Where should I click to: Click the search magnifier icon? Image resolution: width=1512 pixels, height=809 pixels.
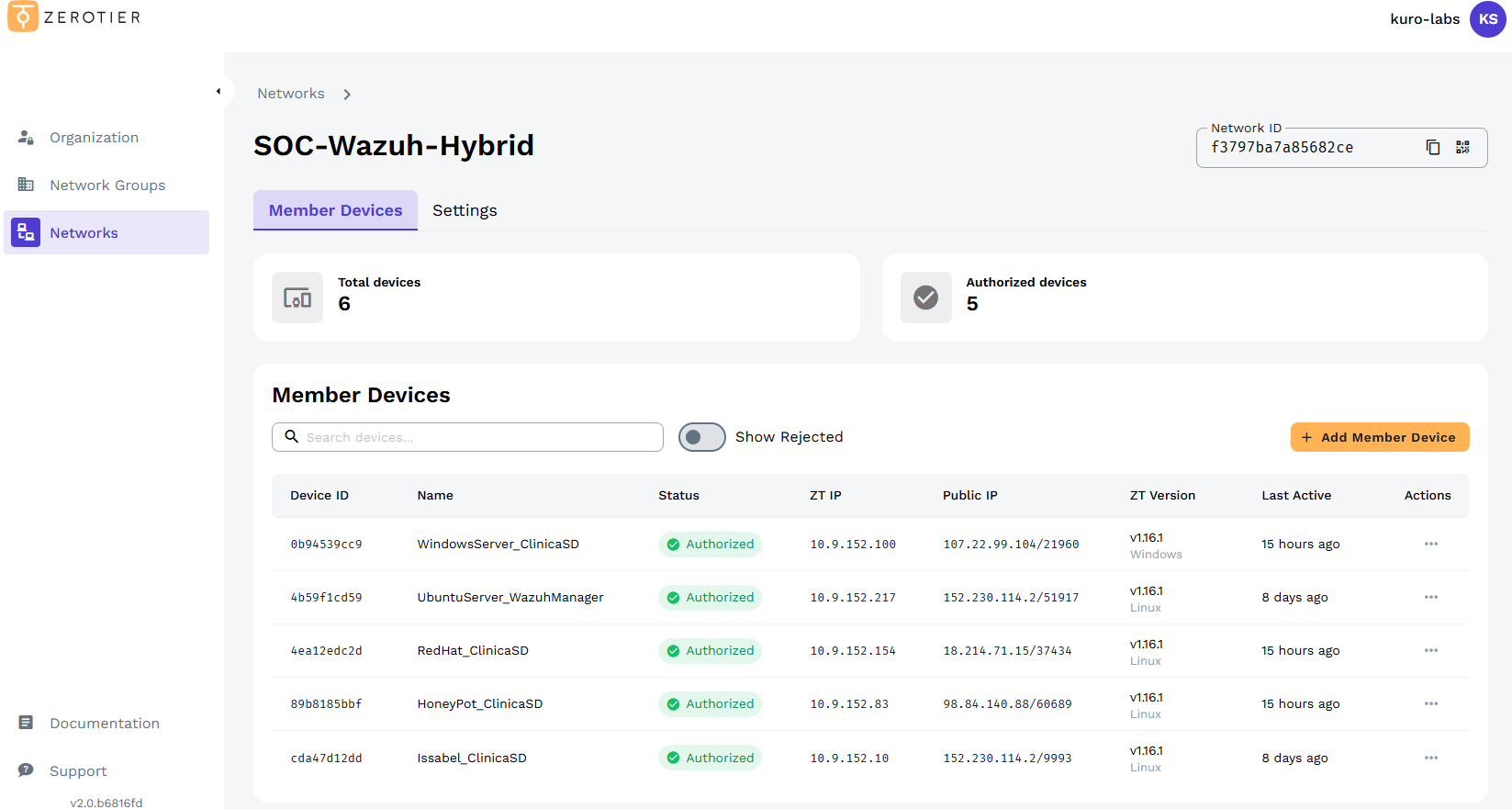click(x=291, y=437)
